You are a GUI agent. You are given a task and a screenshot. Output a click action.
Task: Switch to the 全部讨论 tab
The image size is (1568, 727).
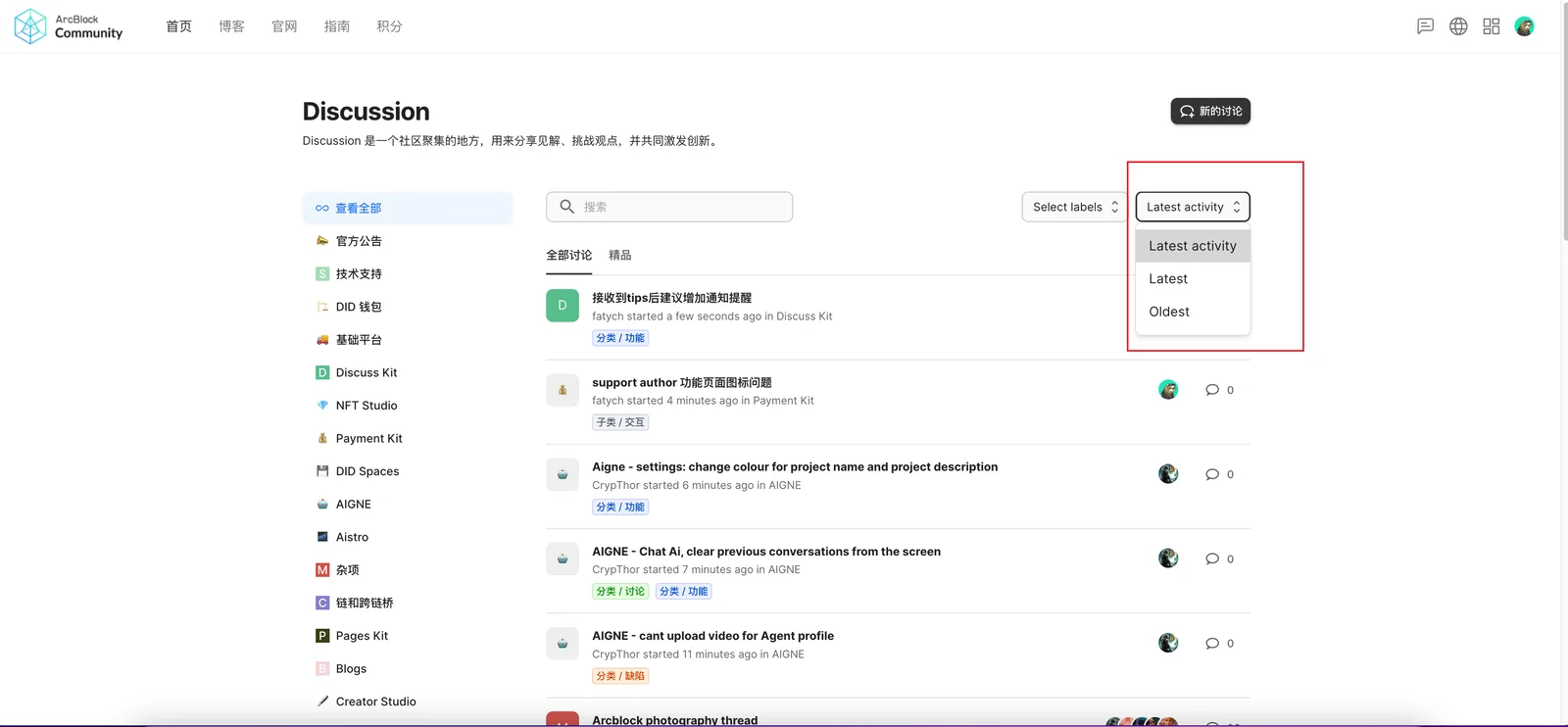tap(568, 256)
